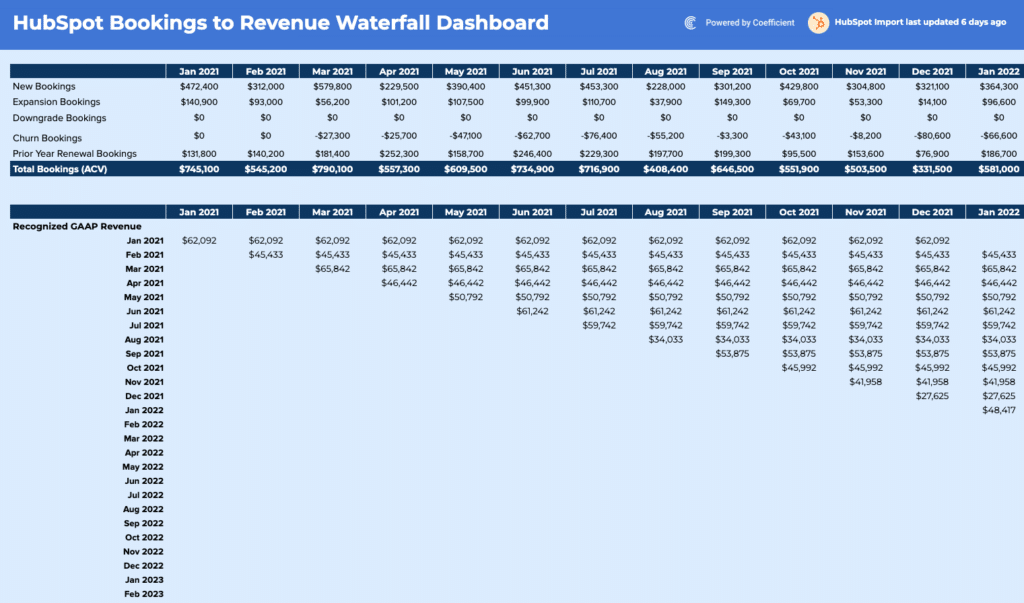1024x603 pixels.
Task: Select $27,625 in the Dec 2021 revenue column
Action: tap(932, 397)
